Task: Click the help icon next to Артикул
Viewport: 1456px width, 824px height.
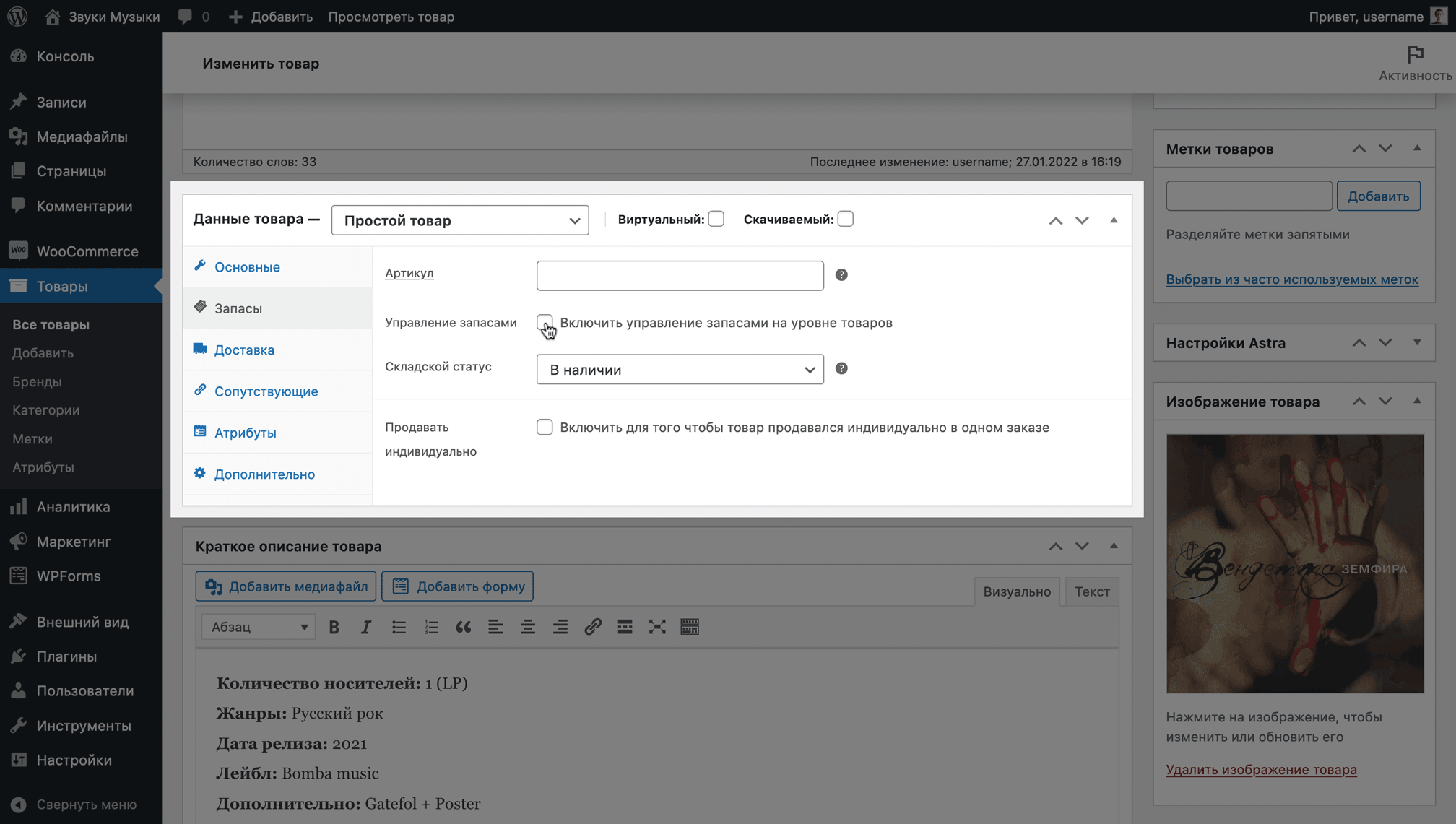Action: [841, 275]
